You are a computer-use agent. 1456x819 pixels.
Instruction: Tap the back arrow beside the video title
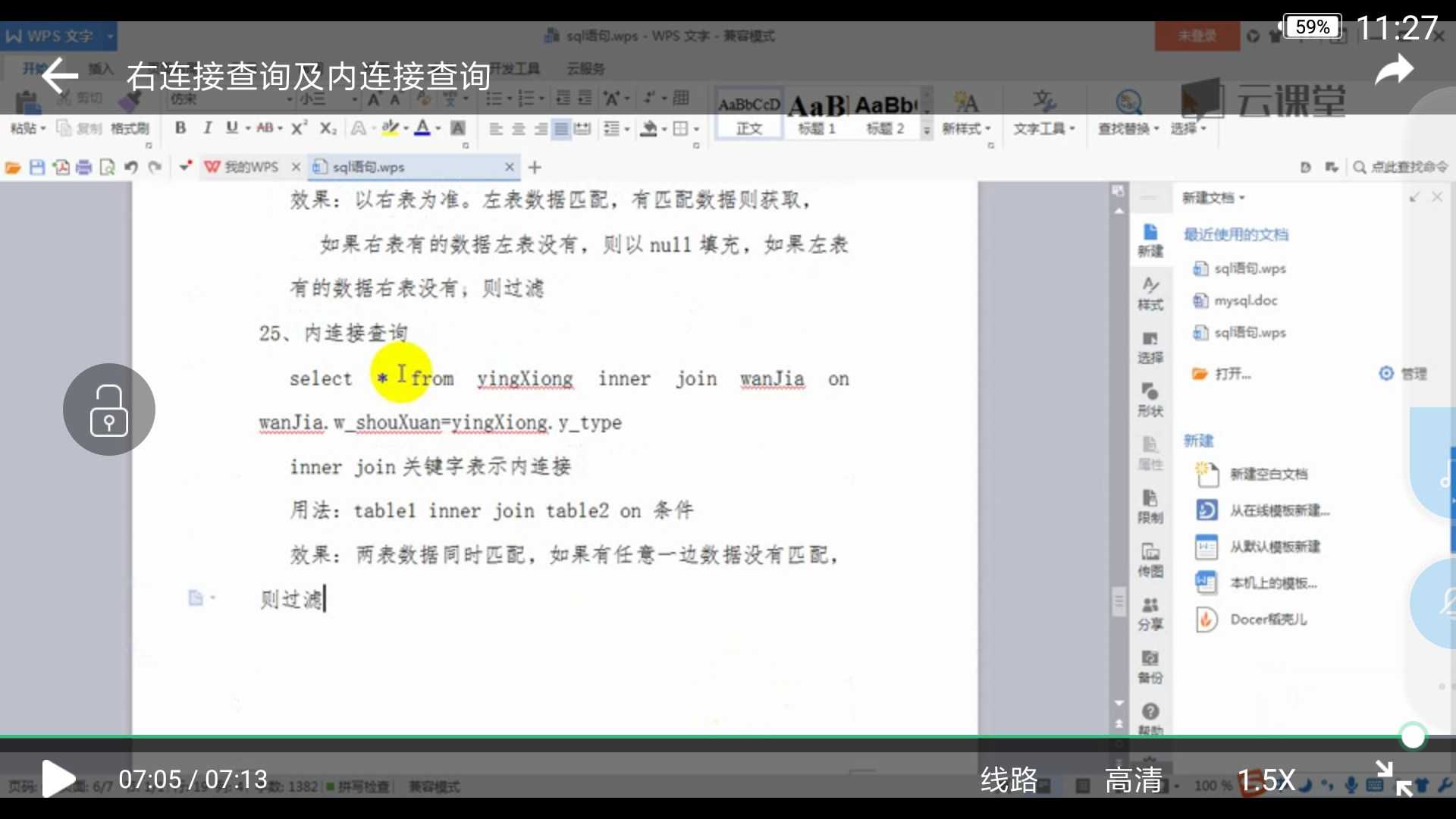[x=60, y=76]
